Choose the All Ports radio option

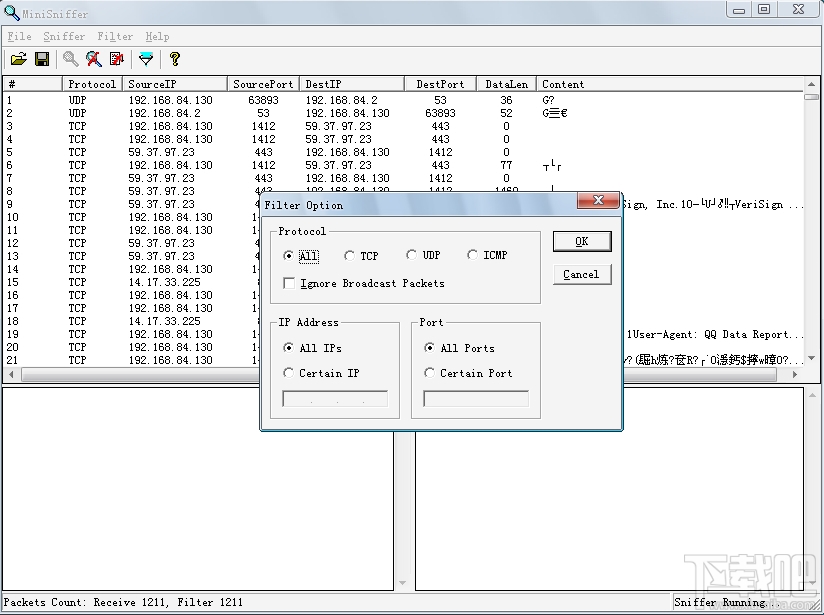click(429, 348)
